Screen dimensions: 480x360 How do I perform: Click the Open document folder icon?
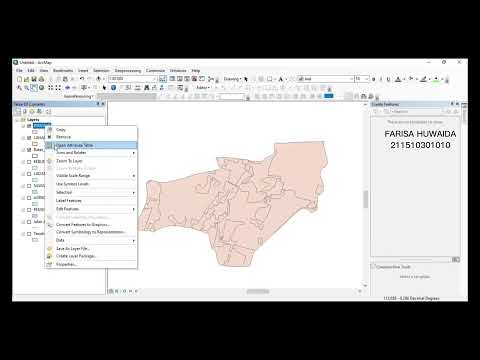pyautogui.click(x=26, y=79)
